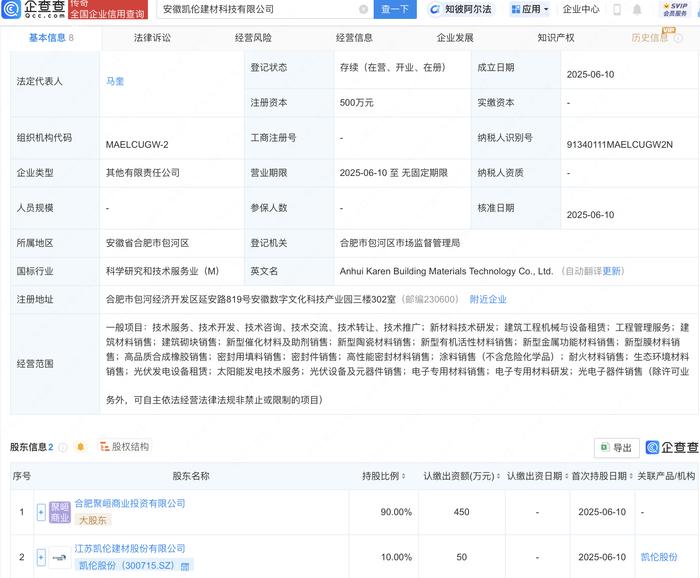700x578 pixels.
Task: Switch to the 经营风险 tab
Action: click(253, 38)
